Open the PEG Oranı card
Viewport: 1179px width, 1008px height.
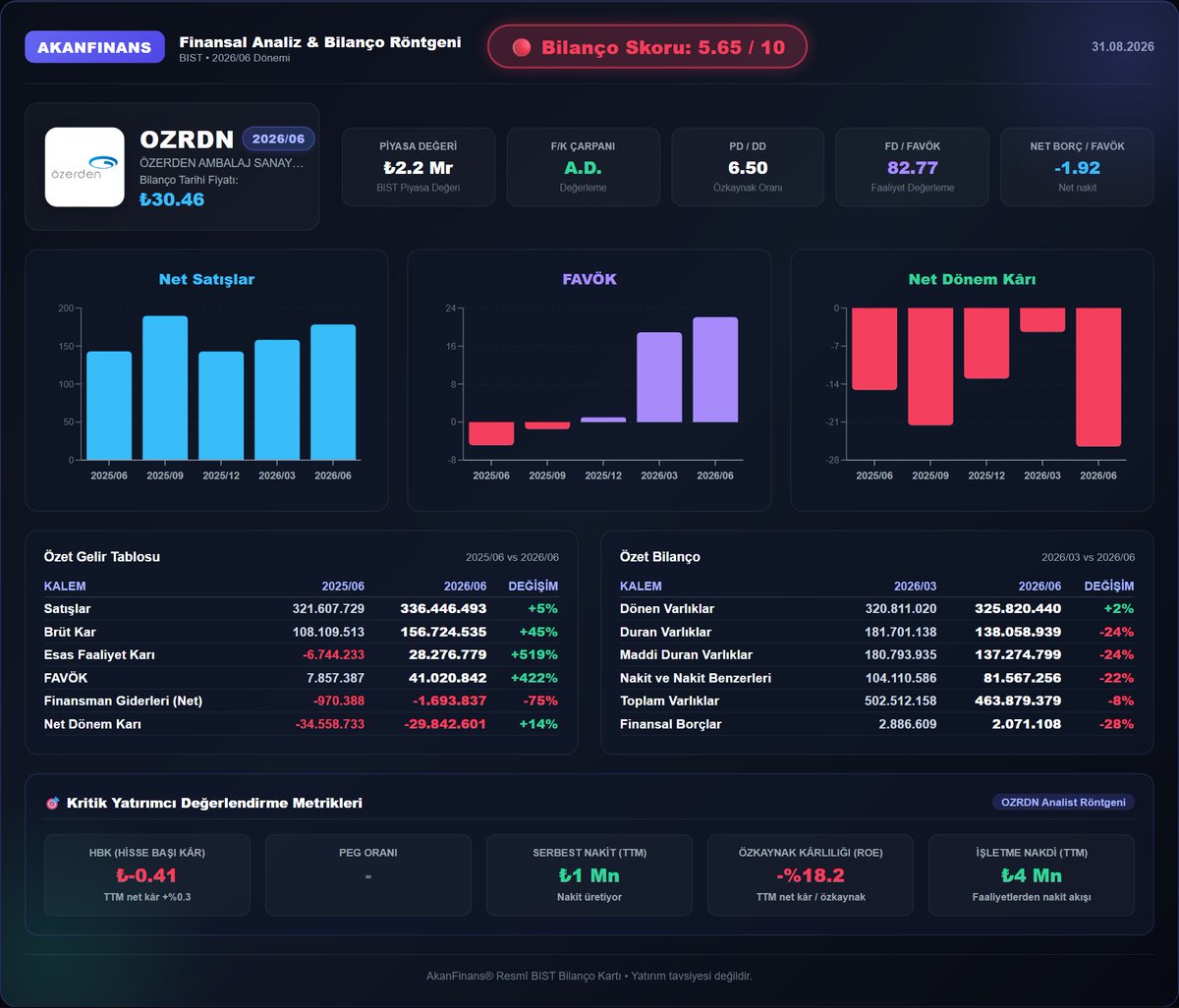point(368,875)
